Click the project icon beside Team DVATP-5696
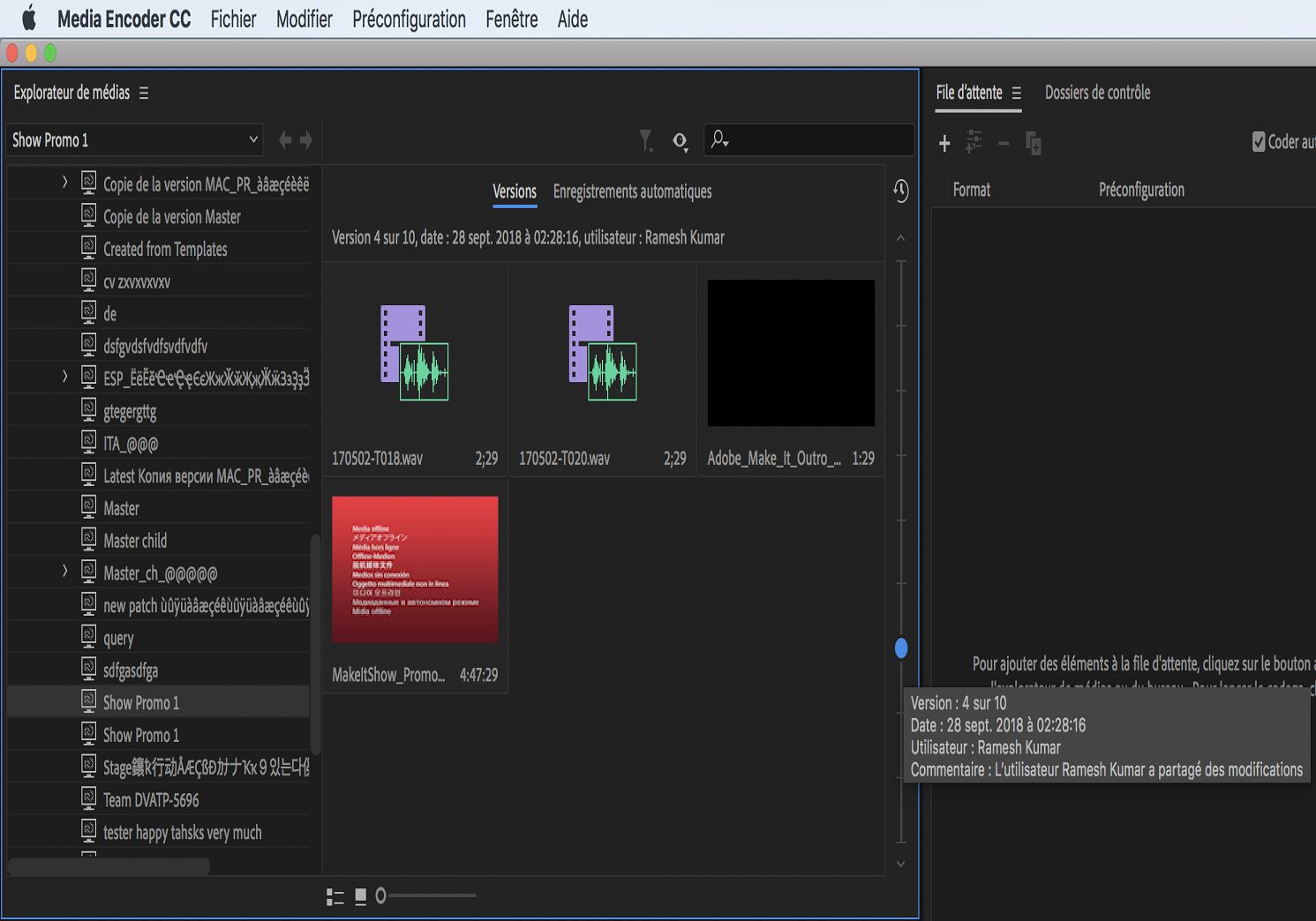The width and height of the screenshot is (1316, 921). (89, 798)
